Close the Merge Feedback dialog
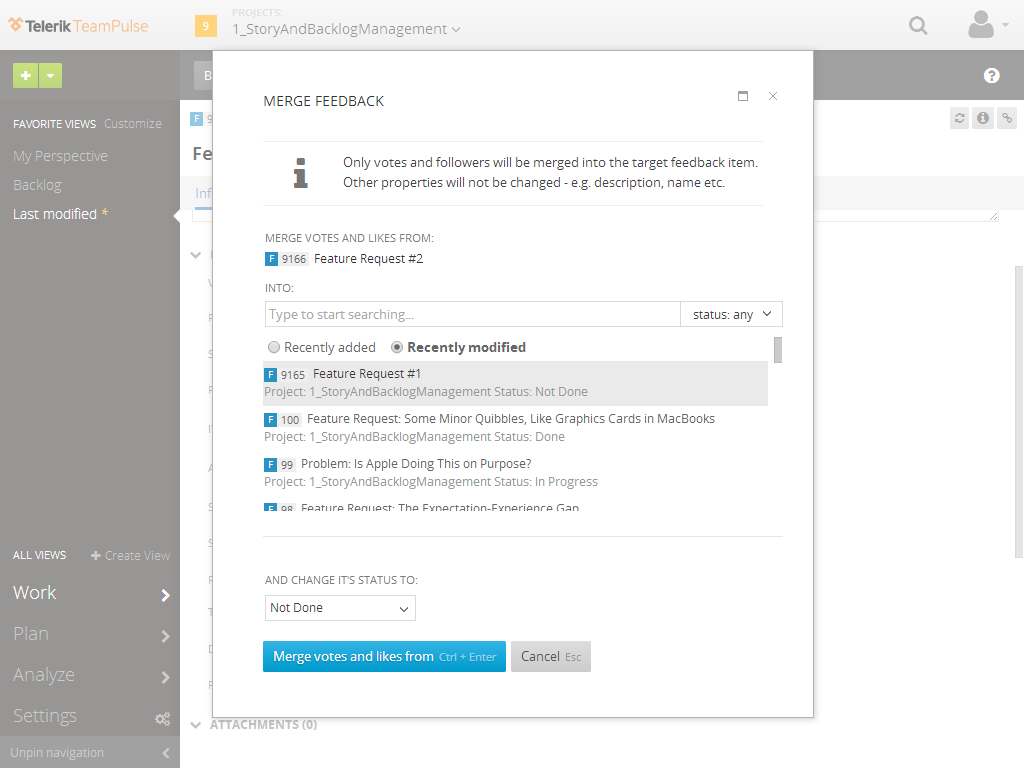This screenshot has width=1024, height=768. (773, 96)
